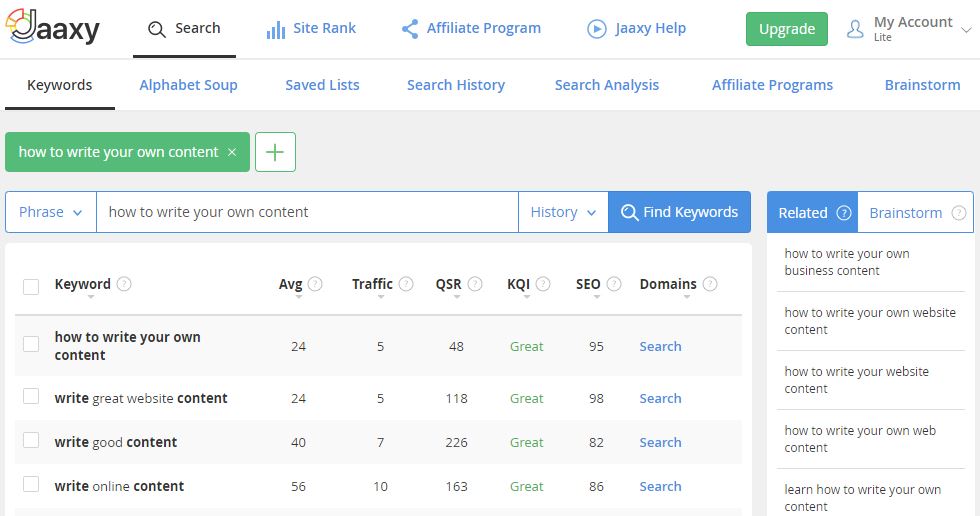This screenshot has width=980, height=516.
Task: Click related 'how to write your own website content'
Action: point(870,321)
